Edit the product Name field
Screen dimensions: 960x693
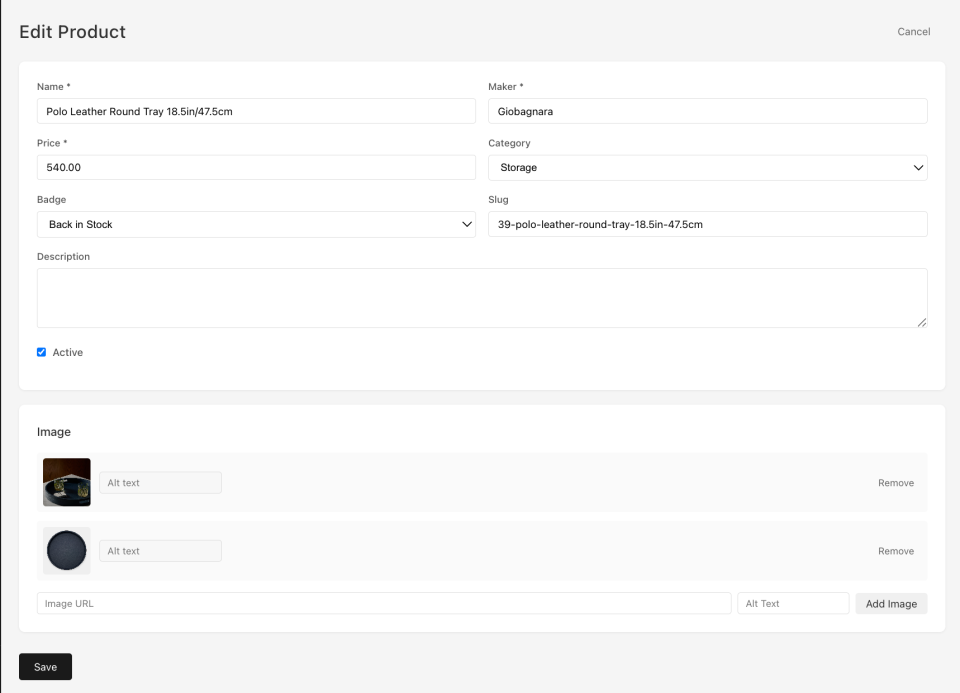[x=256, y=111]
